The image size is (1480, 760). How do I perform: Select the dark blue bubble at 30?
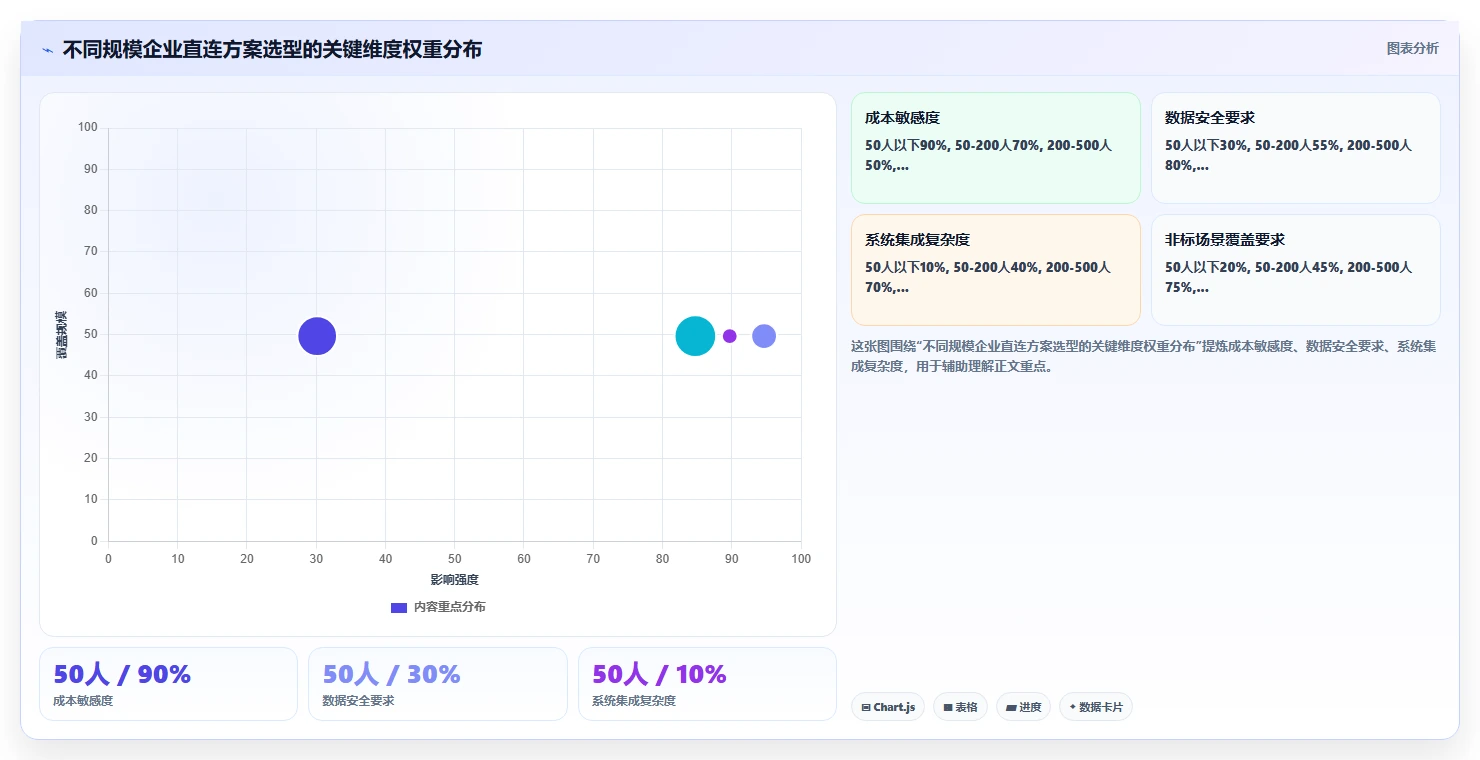(x=317, y=336)
